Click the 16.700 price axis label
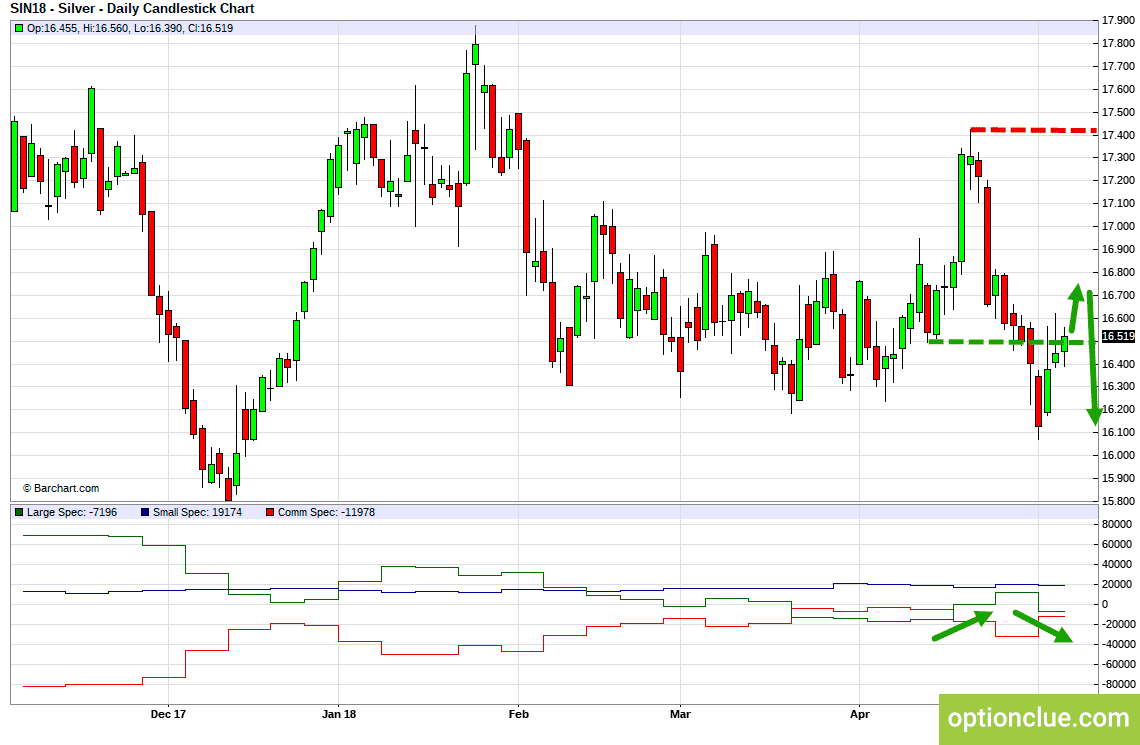Image resolution: width=1140 pixels, height=745 pixels. point(1118,296)
